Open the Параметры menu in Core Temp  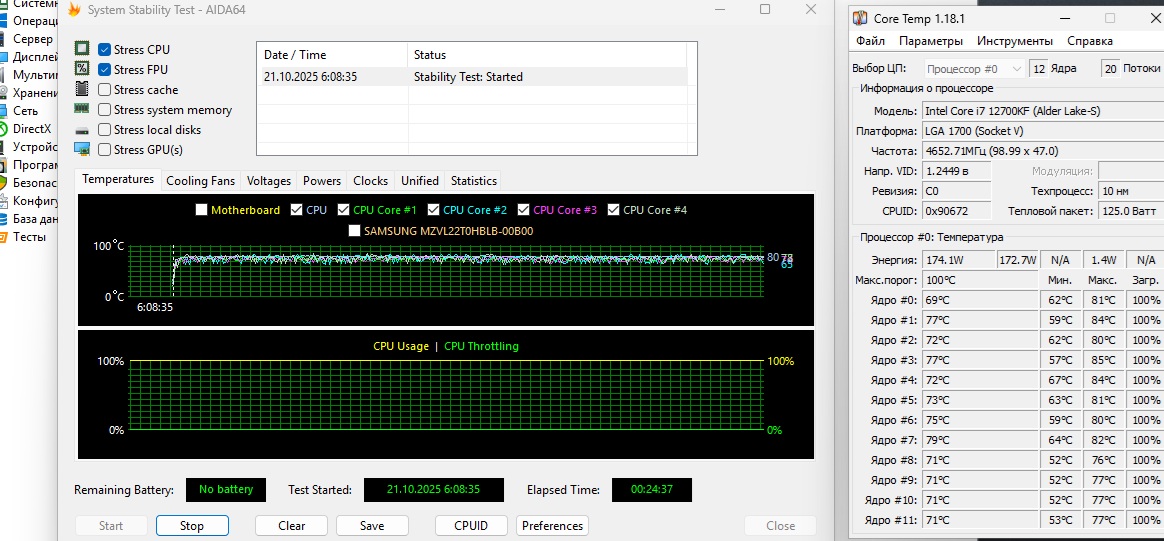tap(931, 41)
